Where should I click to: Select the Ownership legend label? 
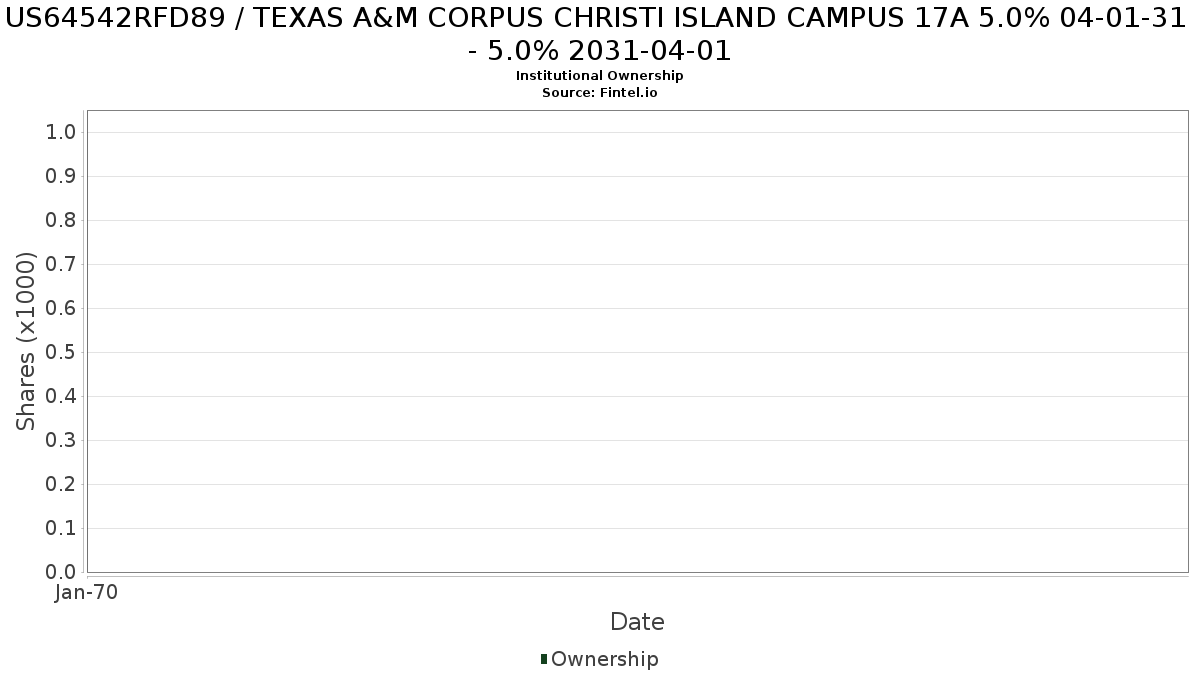pyautogui.click(x=605, y=659)
